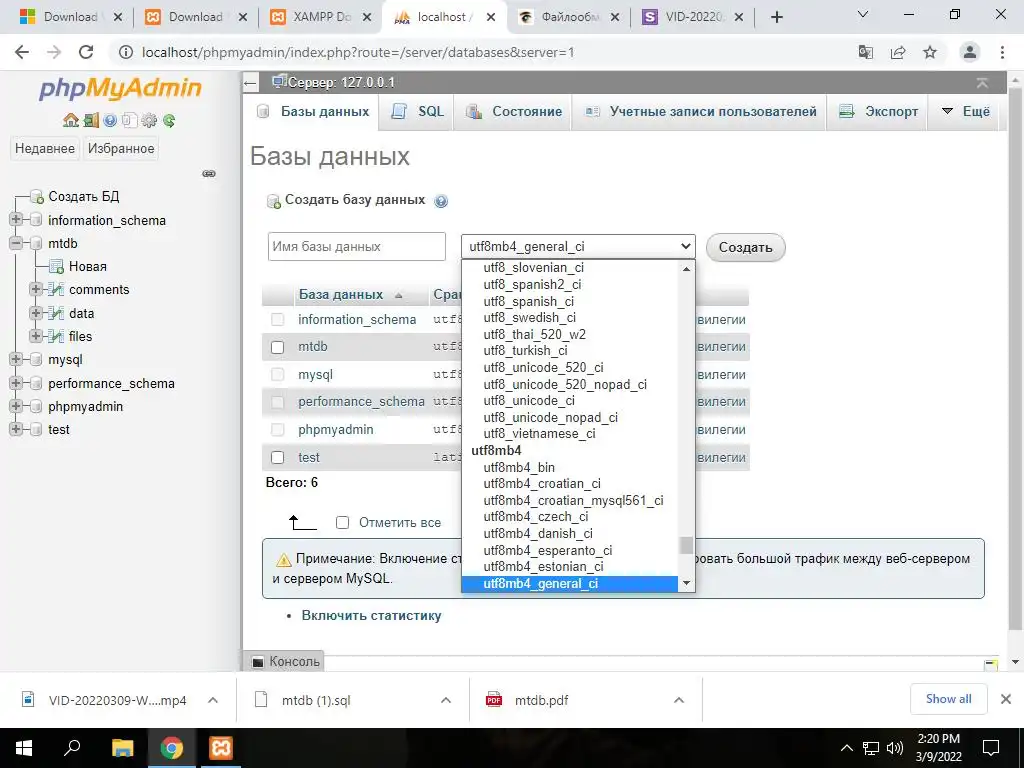Open Windows Start menu
Screen dimensions: 1024x768
click(24, 748)
